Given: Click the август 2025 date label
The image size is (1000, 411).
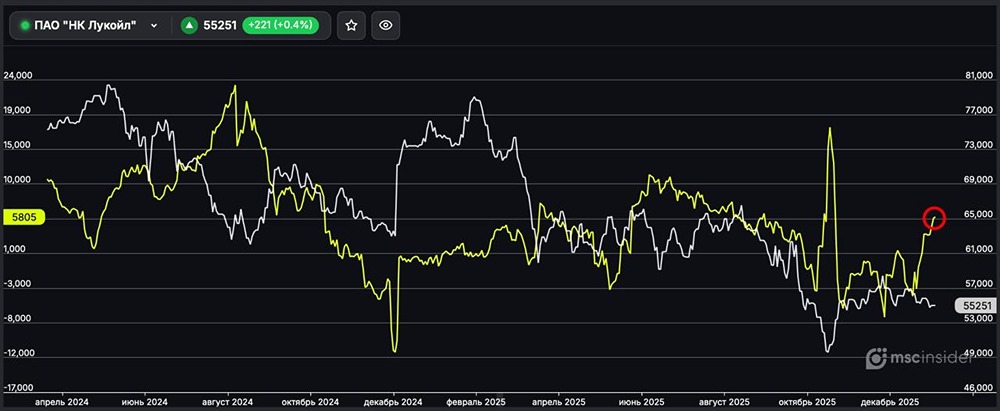Looking at the screenshot, I should tap(725, 403).
